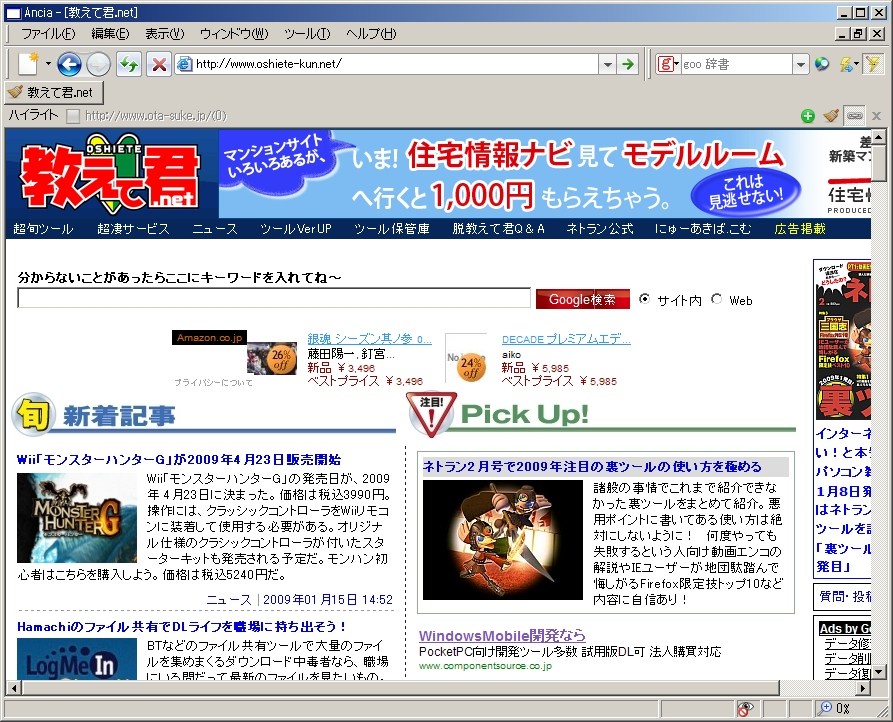
Task: Open the 脱教えて君Q&A navigation link
Action: 498,229
